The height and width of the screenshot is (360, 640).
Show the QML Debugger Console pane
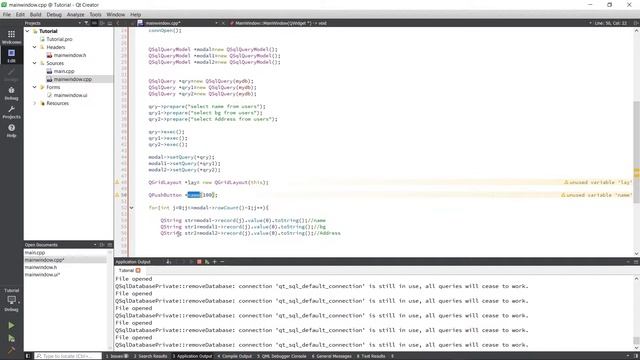[282, 356]
